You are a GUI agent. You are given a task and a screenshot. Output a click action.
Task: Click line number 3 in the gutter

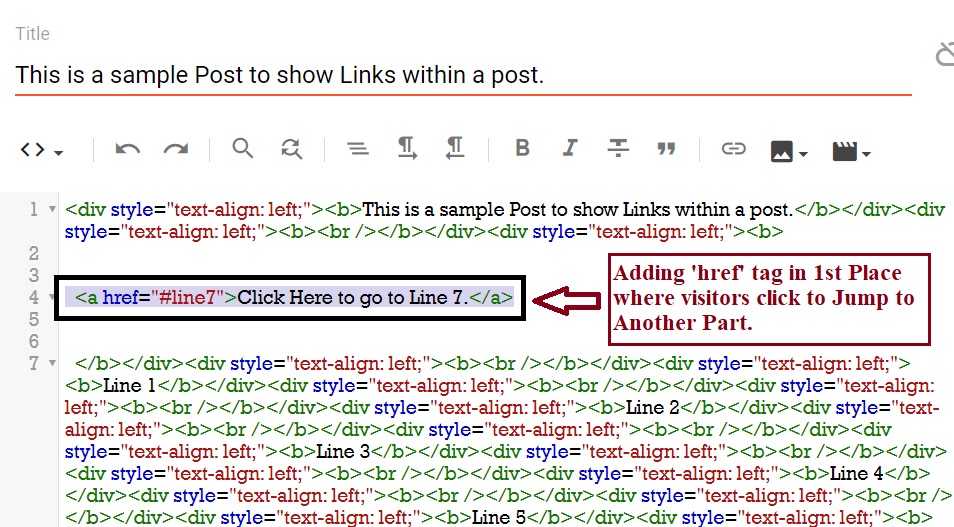click(34, 276)
